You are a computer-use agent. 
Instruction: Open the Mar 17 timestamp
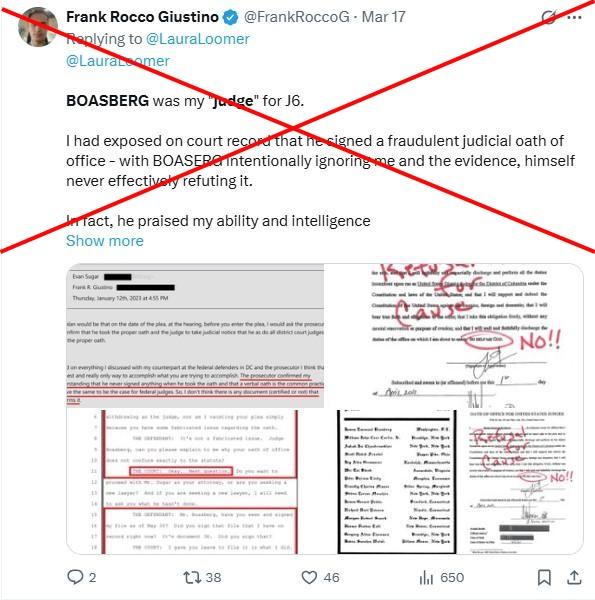(383, 17)
